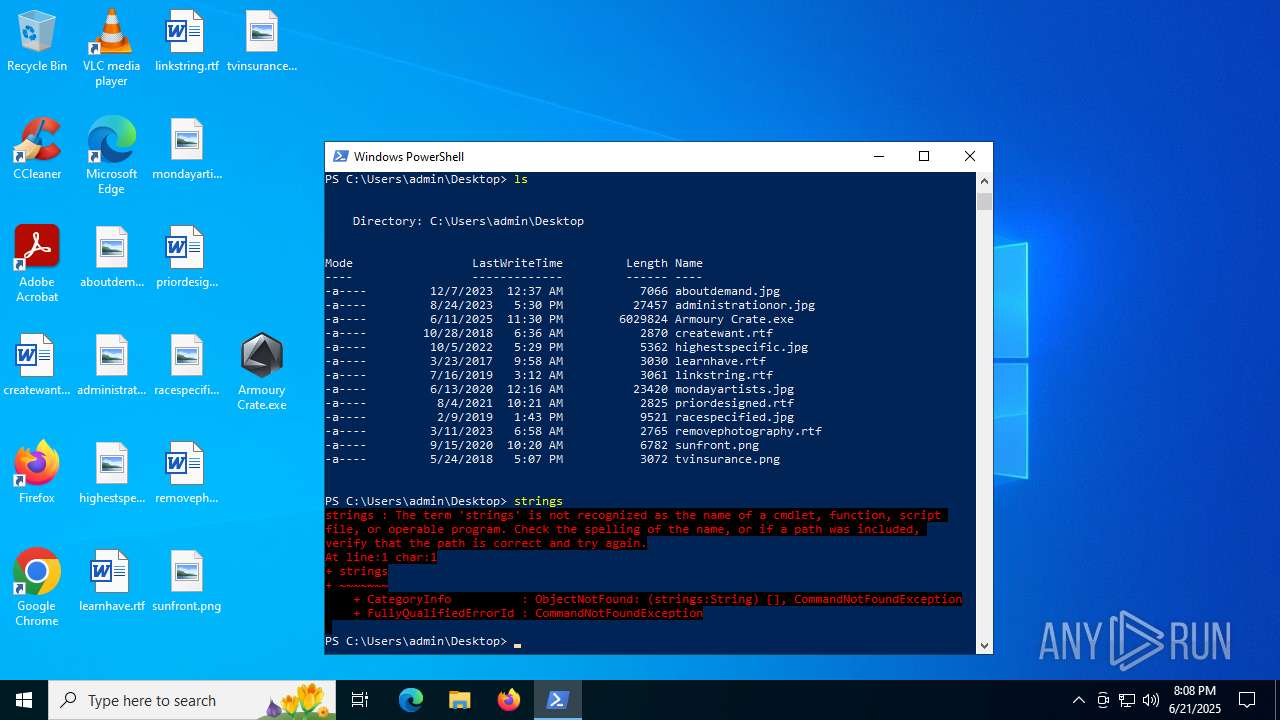Viewport: 1280px width, 720px height.
Task: Select highestspe... image file on desktop
Action: click(x=112, y=473)
